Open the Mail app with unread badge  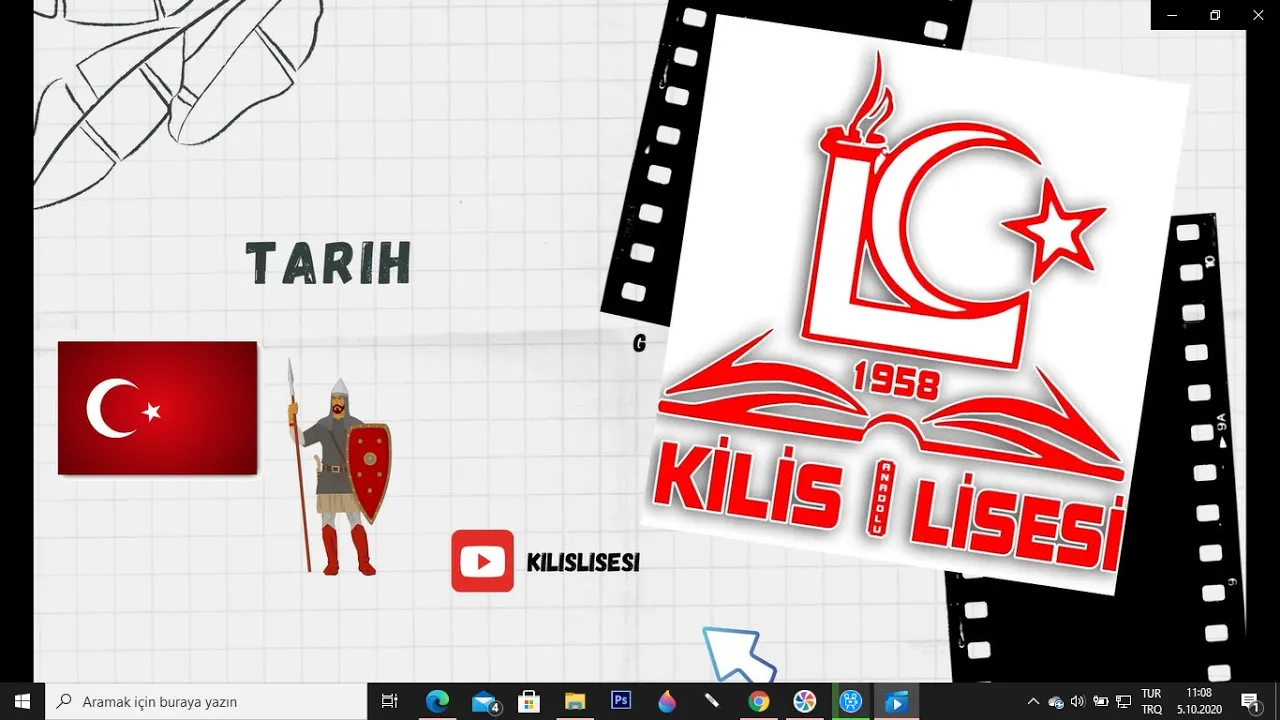click(485, 702)
